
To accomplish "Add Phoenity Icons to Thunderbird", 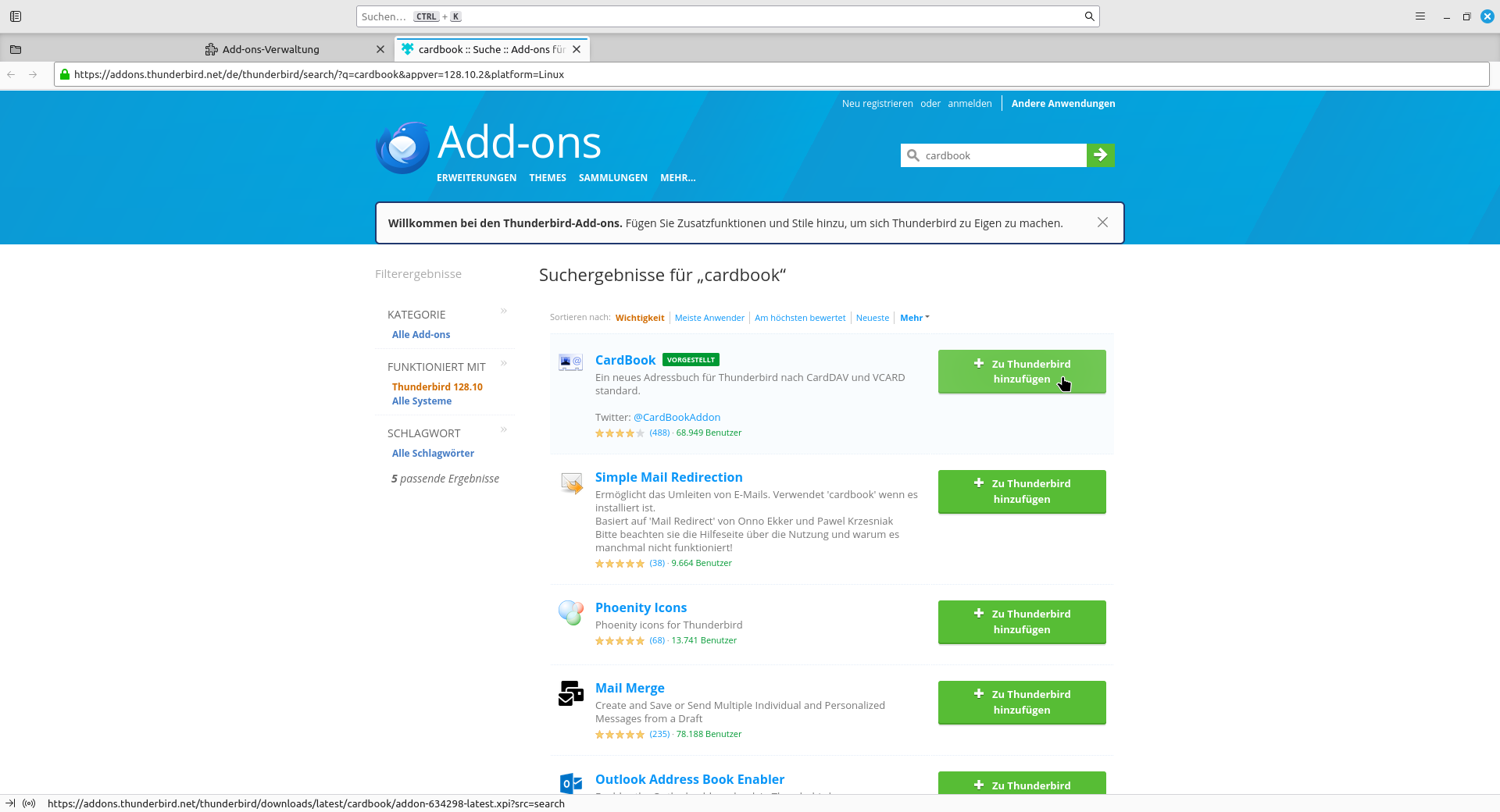I will (1022, 621).
